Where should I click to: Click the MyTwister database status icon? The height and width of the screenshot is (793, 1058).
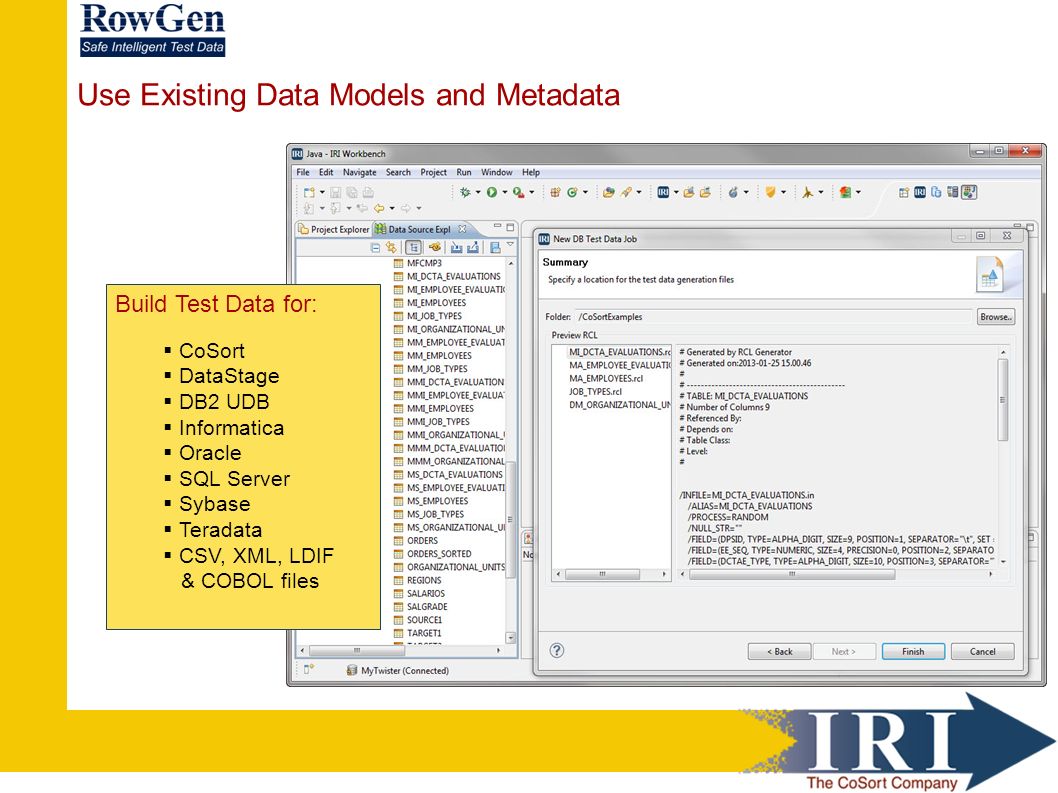[352, 670]
